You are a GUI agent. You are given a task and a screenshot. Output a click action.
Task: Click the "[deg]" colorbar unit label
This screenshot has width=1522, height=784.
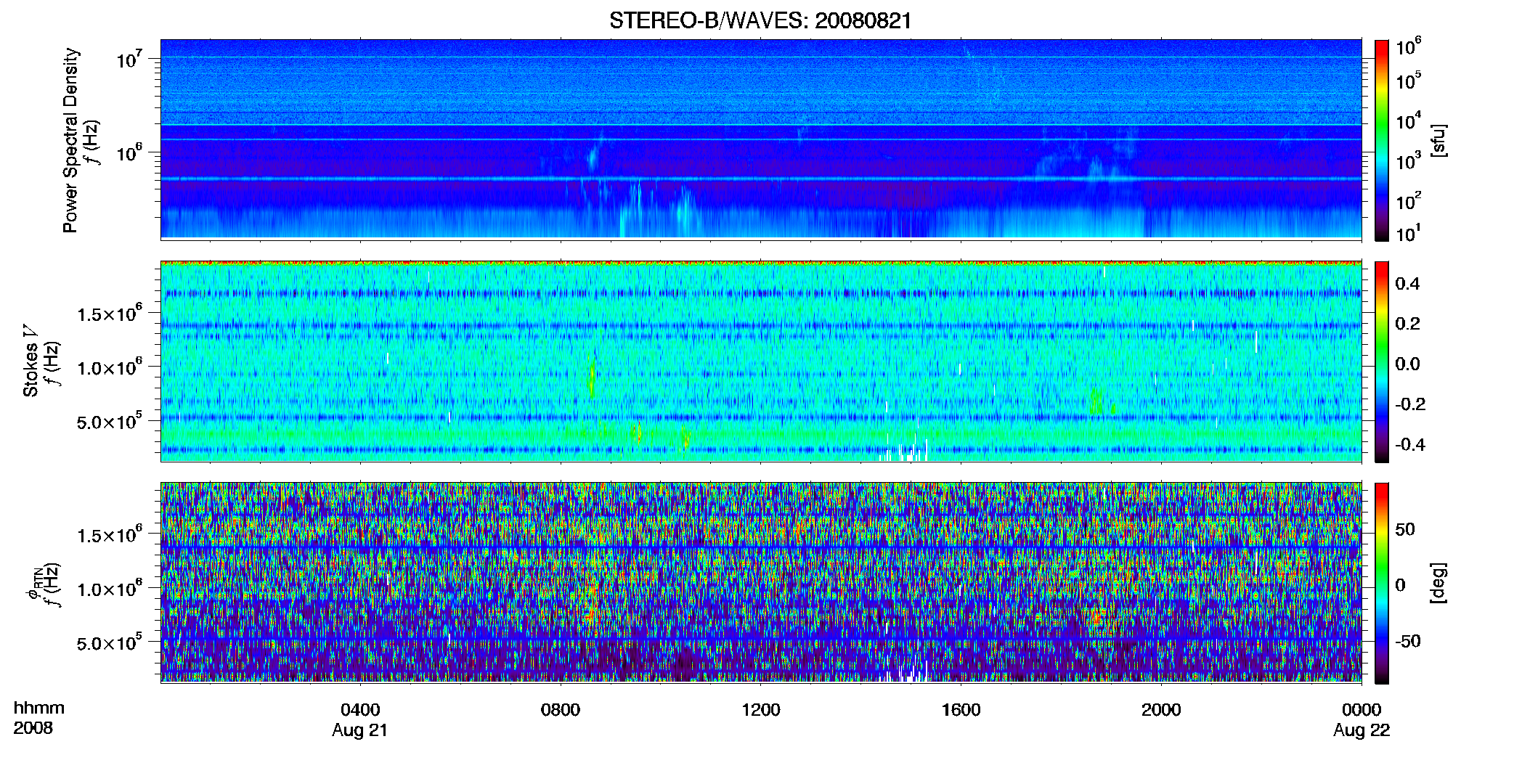pyautogui.click(x=1438, y=583)
